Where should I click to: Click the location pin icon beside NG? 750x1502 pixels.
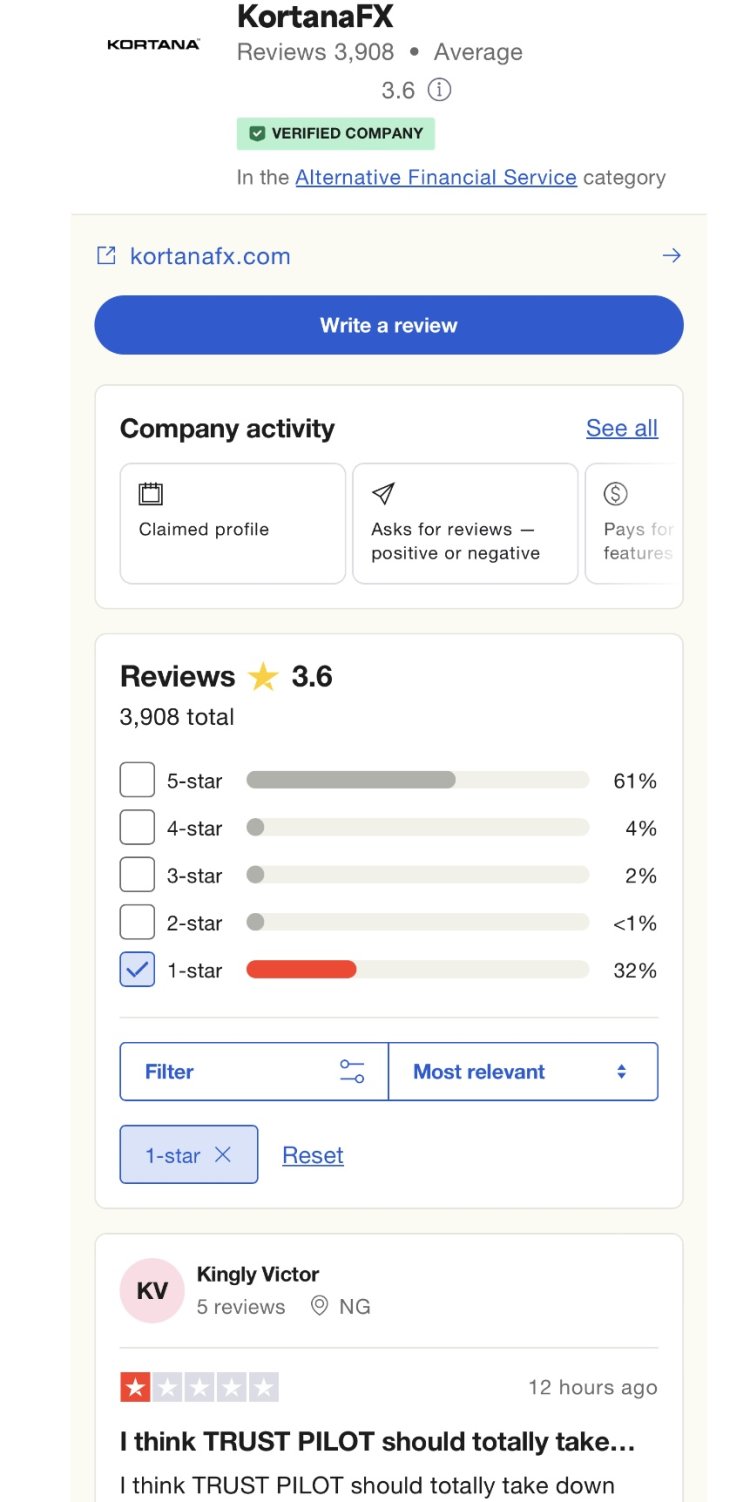[x=320, y=1306]
